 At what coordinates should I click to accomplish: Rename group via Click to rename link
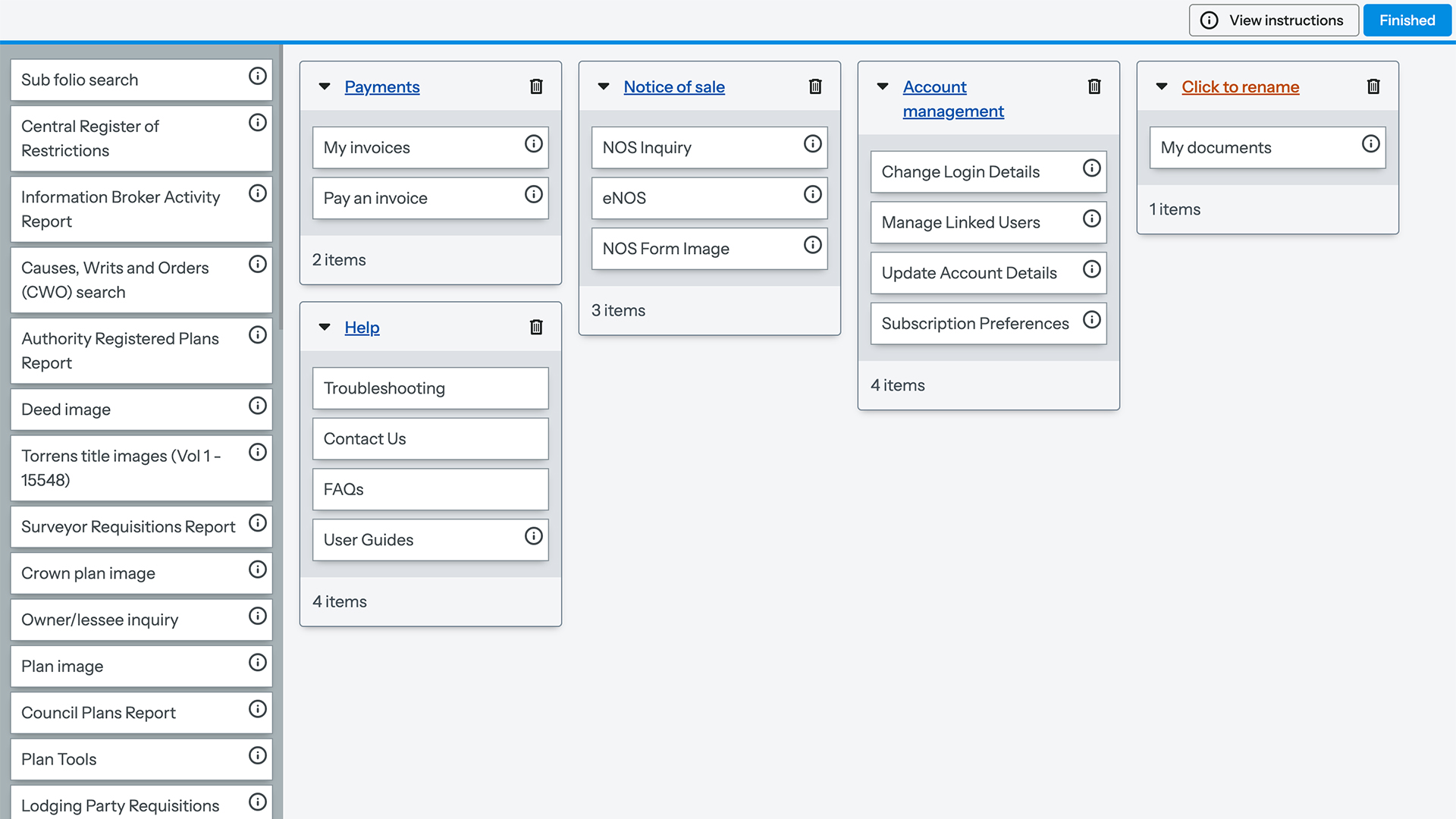pos(1240,87)
